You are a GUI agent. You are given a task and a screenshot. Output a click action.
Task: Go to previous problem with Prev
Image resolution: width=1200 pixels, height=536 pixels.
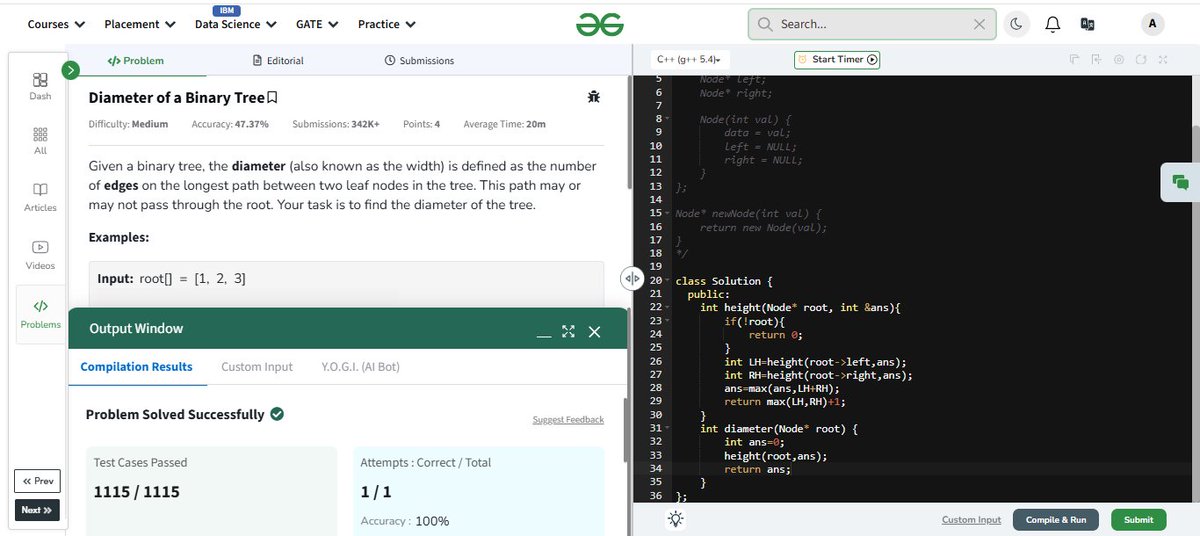tap(37, 481)
